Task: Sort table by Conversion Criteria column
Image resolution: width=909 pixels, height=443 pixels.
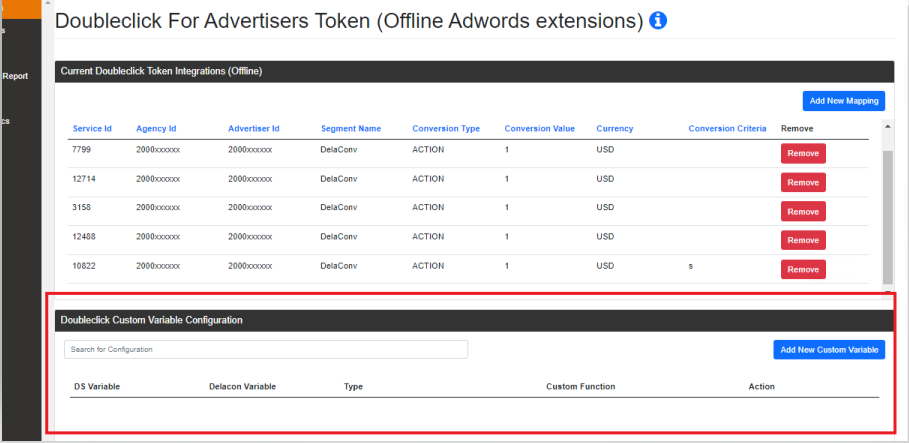Action: [728, 129]
